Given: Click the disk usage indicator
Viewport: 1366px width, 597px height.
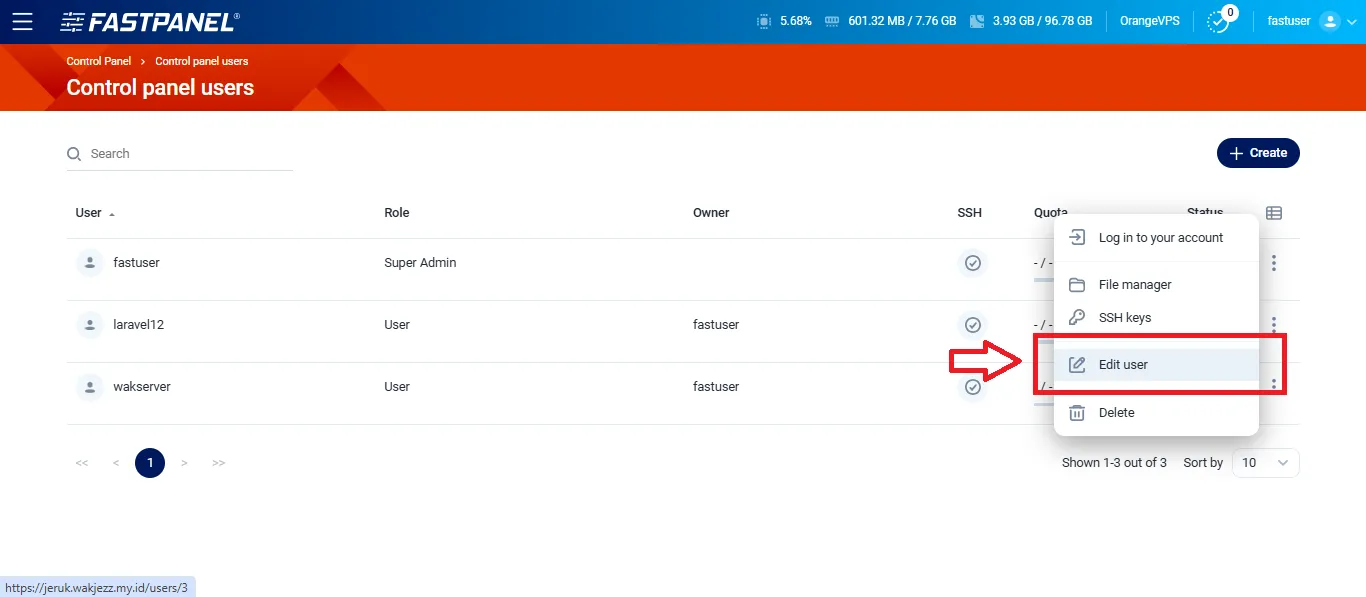Looking at the screenshot, I should point(1030,21).
